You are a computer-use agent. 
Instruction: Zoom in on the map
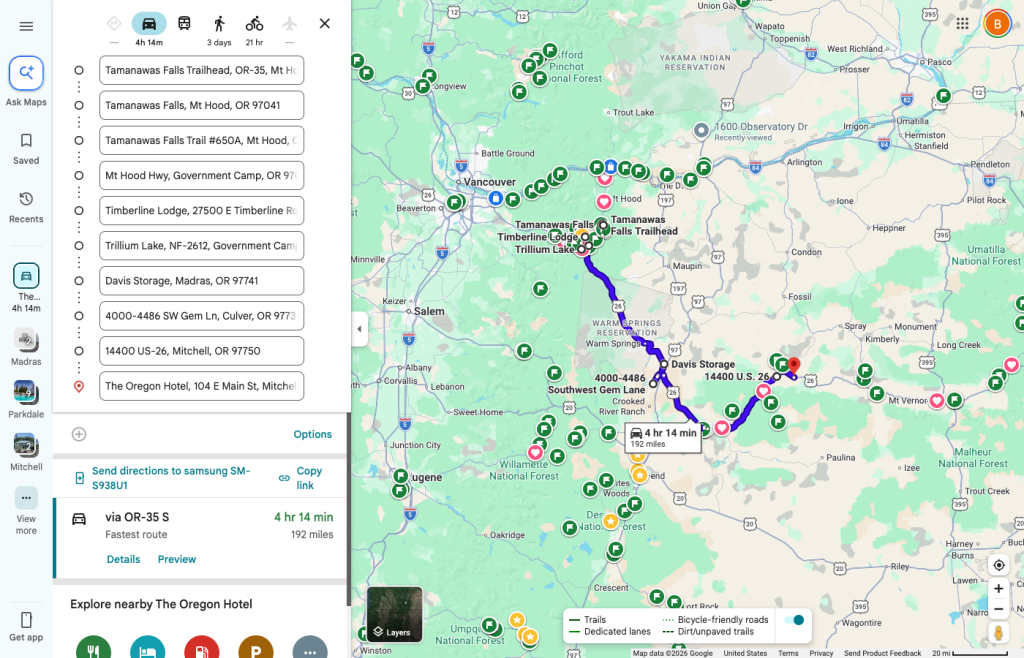[x=999, y=588]
